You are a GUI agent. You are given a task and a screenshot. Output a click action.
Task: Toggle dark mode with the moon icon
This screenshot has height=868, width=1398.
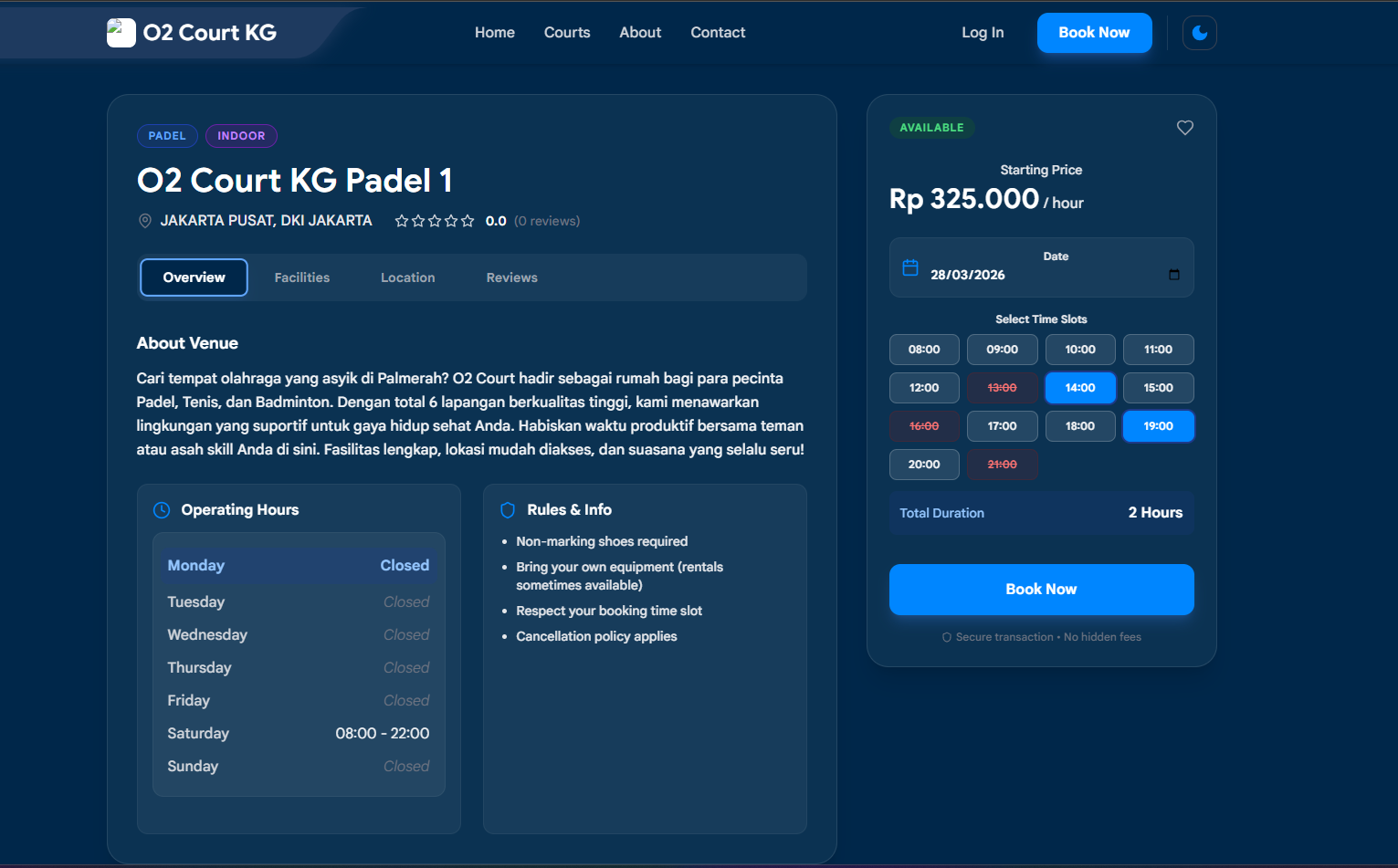(x=1199, y=33)
